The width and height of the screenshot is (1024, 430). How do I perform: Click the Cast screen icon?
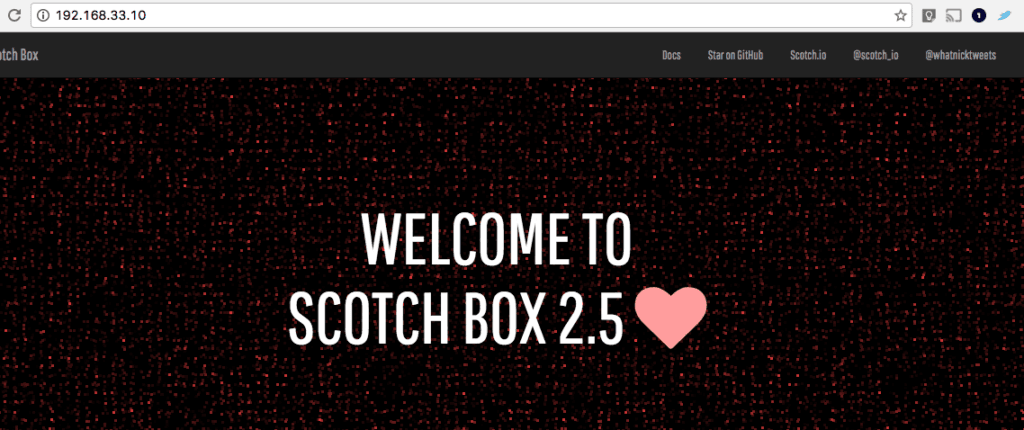click(x=954, y=16)
